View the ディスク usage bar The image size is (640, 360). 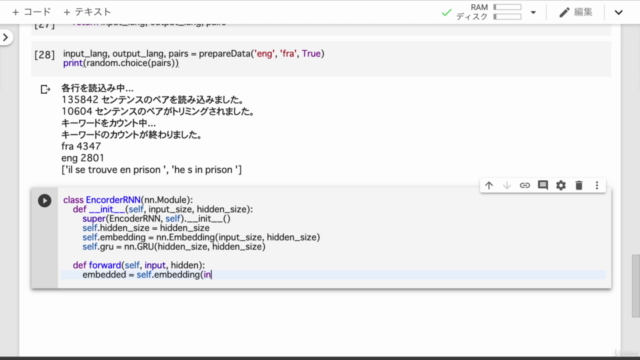[507, 17]
